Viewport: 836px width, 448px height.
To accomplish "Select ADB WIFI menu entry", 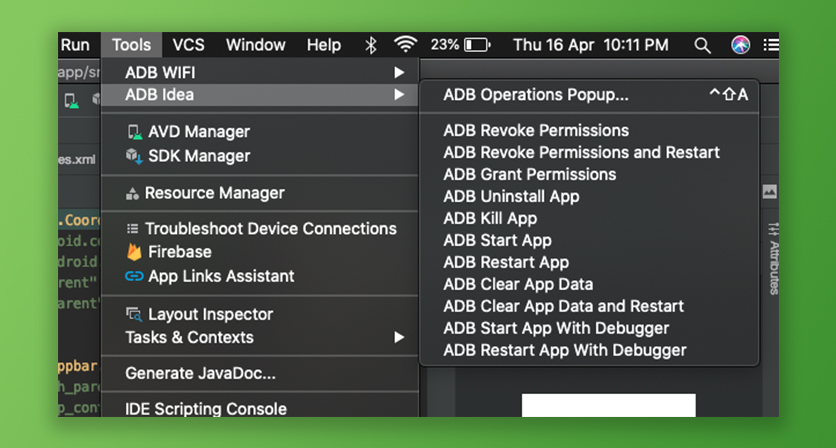I will pyautogui.click(x=260, y=73).
